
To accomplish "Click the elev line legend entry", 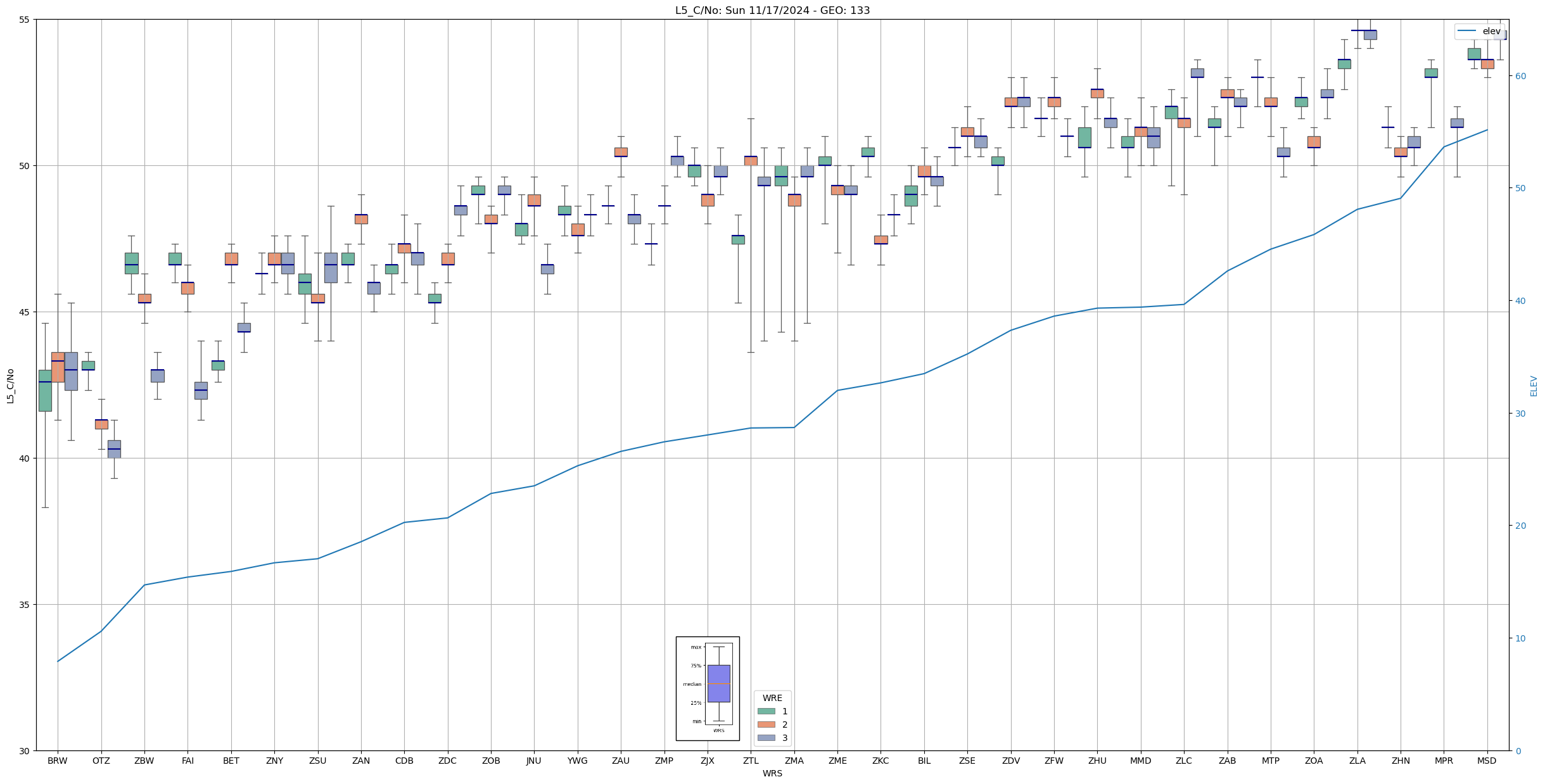I will (x=1478, y=31).
